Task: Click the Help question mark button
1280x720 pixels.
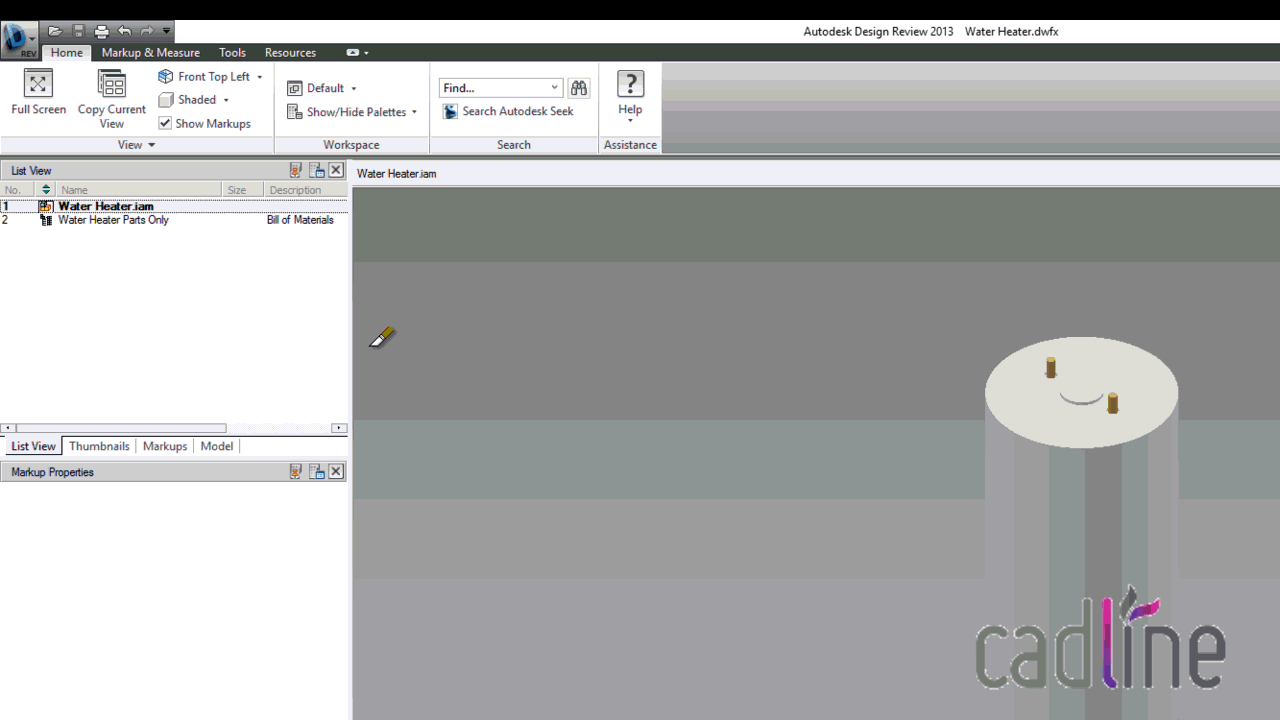Action: [x=630, y=84]
